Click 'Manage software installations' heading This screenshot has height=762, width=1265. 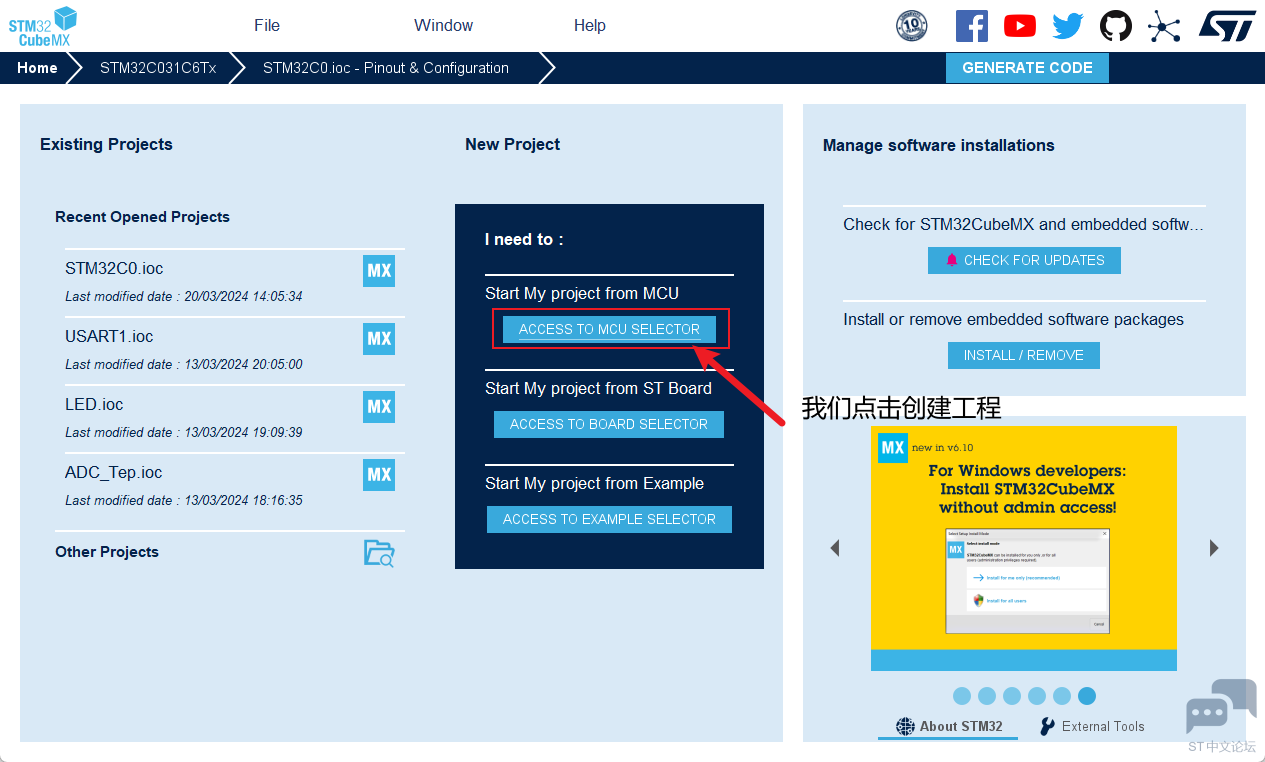click(938, 146)
